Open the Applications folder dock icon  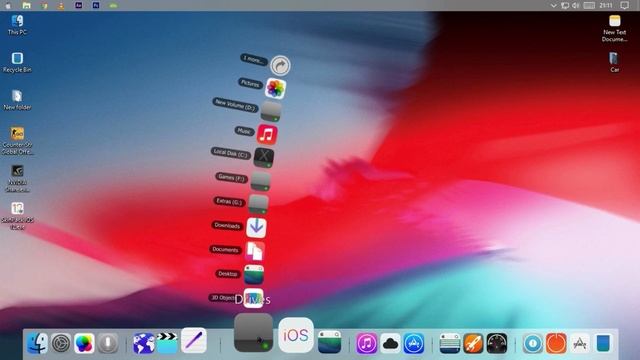point(580,343)
